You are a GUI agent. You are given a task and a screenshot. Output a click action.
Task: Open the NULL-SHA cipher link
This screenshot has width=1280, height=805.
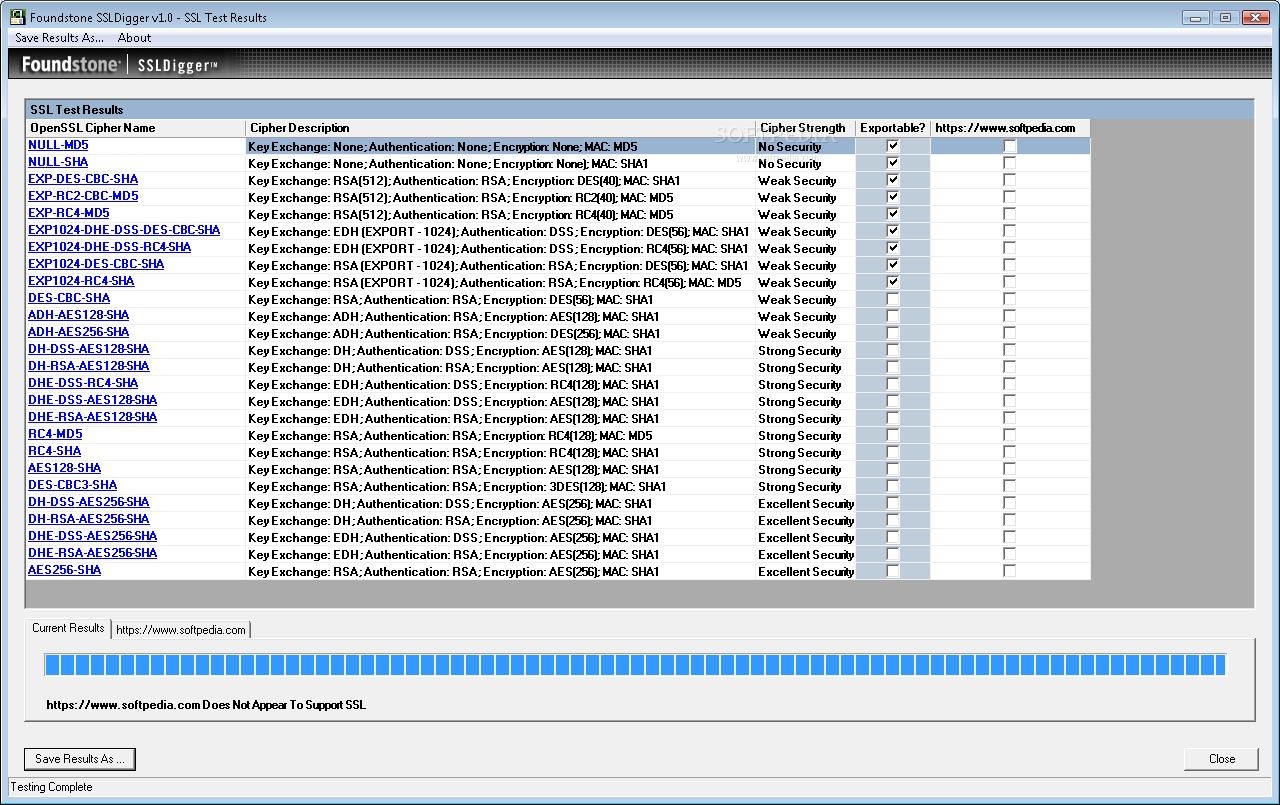click(58, 162)
